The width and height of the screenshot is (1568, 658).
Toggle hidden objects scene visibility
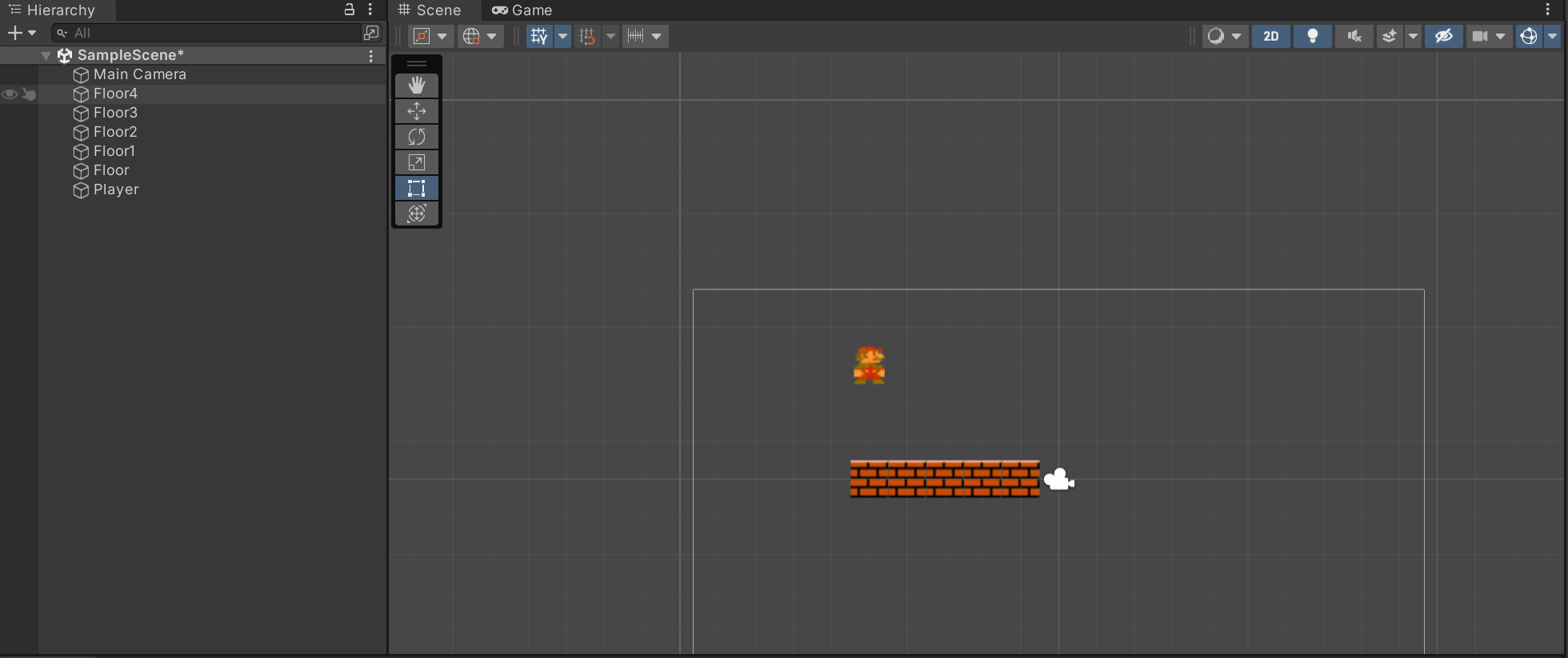click(1443, 36)
